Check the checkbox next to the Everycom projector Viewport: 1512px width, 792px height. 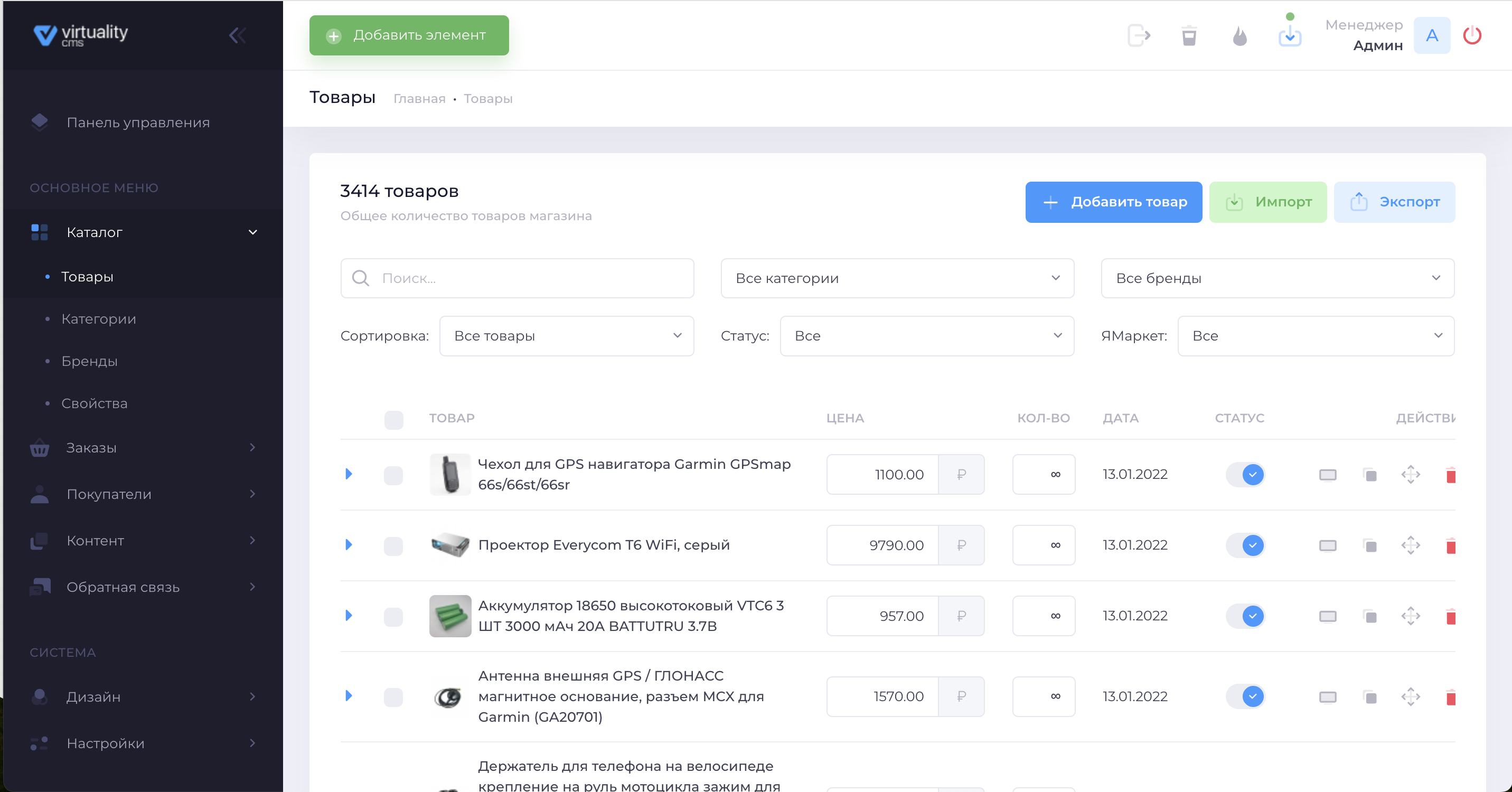[393, 545]
